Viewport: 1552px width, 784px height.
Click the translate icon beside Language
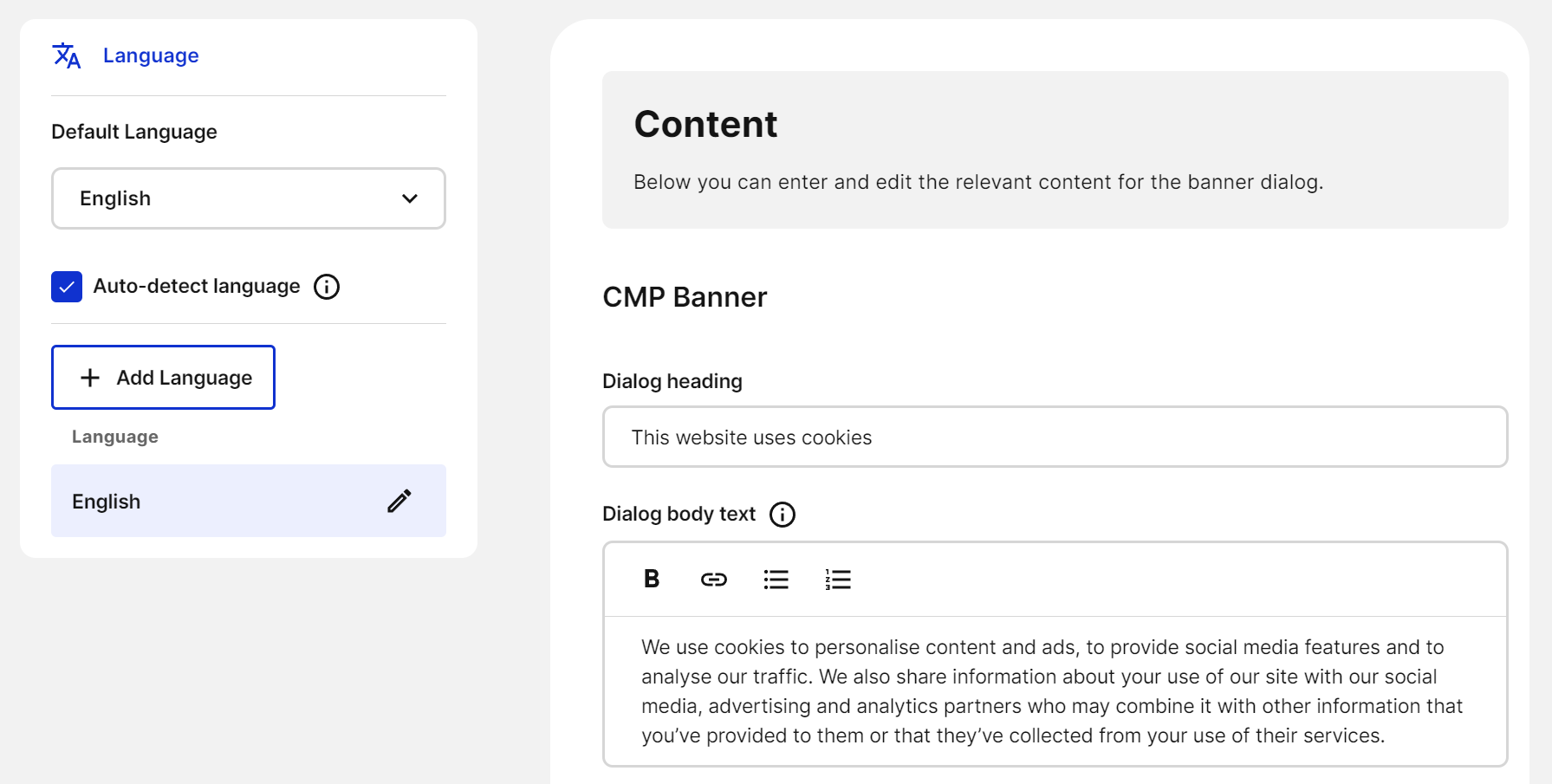[67, 55]
